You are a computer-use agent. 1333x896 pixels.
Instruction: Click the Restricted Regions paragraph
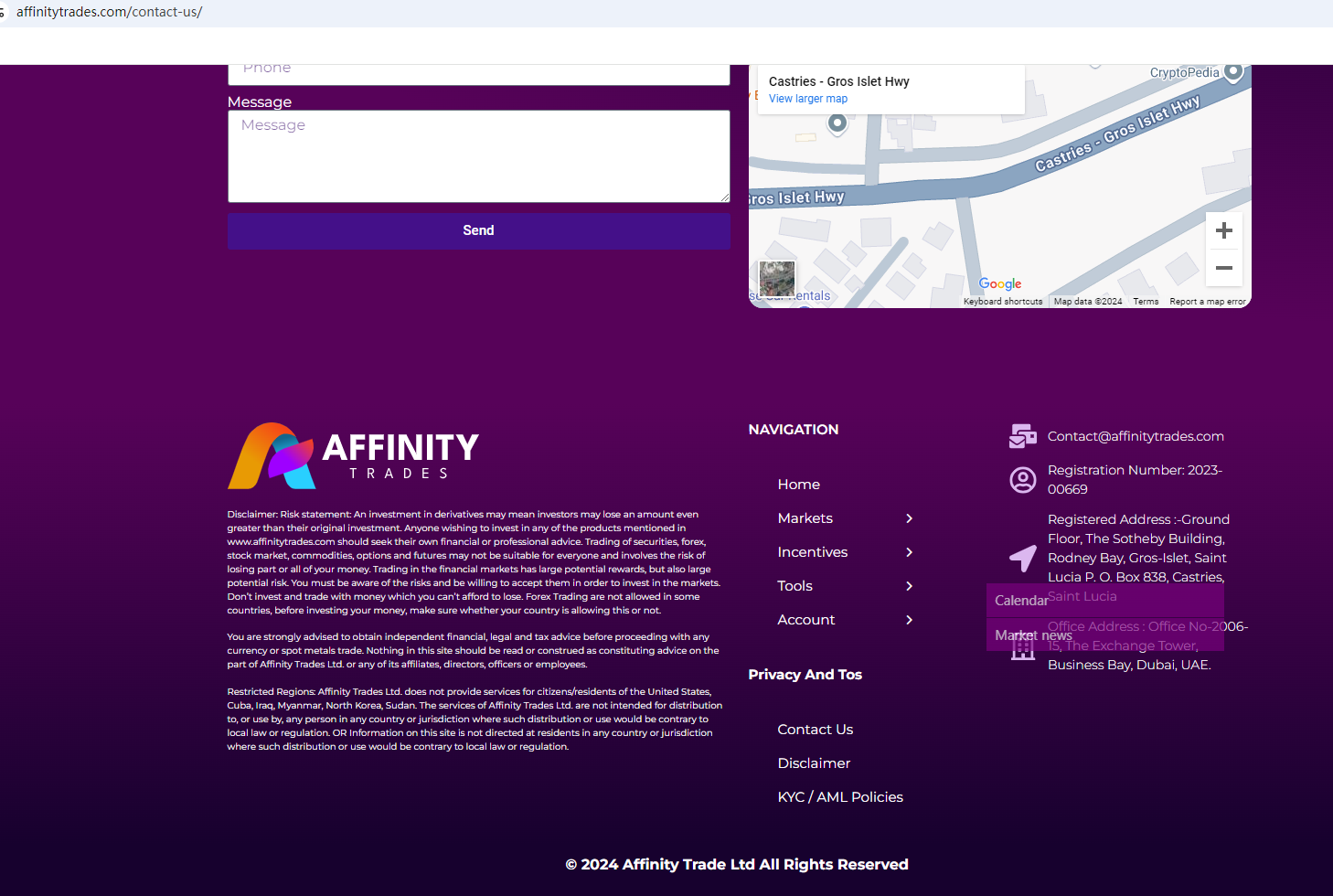coord(475,720)
